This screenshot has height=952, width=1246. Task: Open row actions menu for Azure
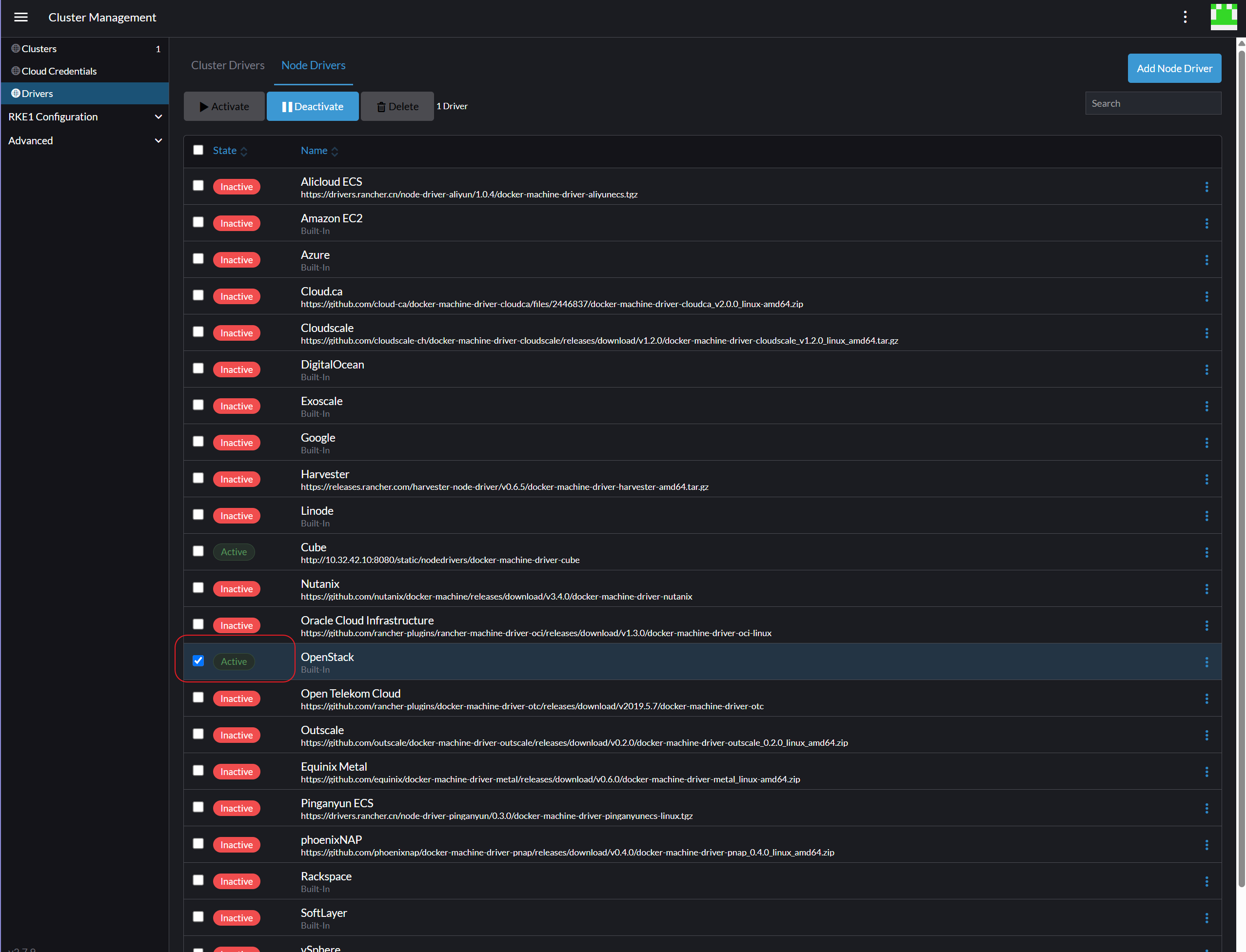point(1206,260)
